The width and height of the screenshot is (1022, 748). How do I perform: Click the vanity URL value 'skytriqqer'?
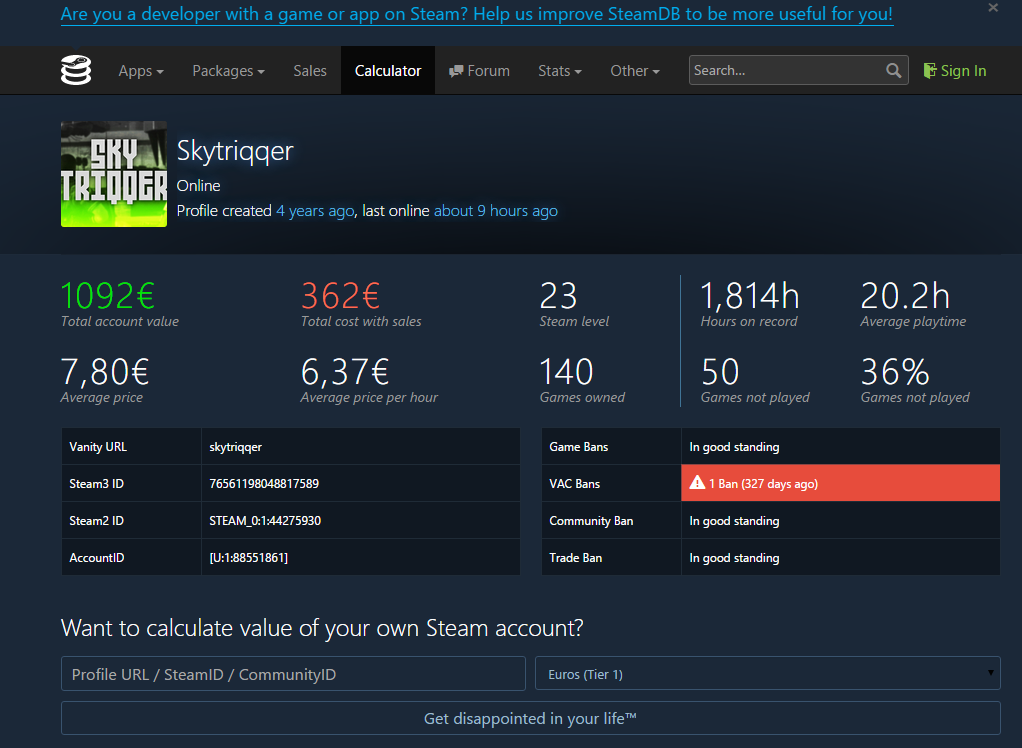click(x=235, y=447)
